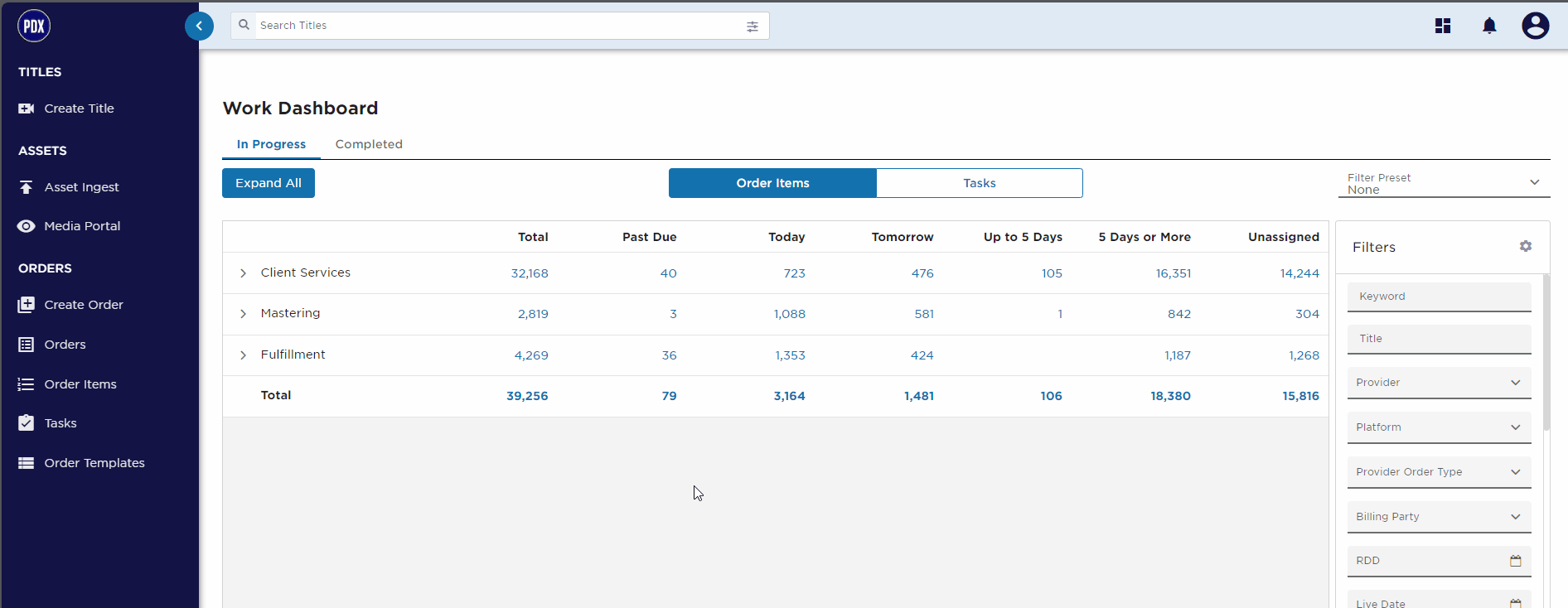Viewport: 1568px width, 608px height.
Task: Navigate to Order Items in sidebar
Action: click(80, 384)
